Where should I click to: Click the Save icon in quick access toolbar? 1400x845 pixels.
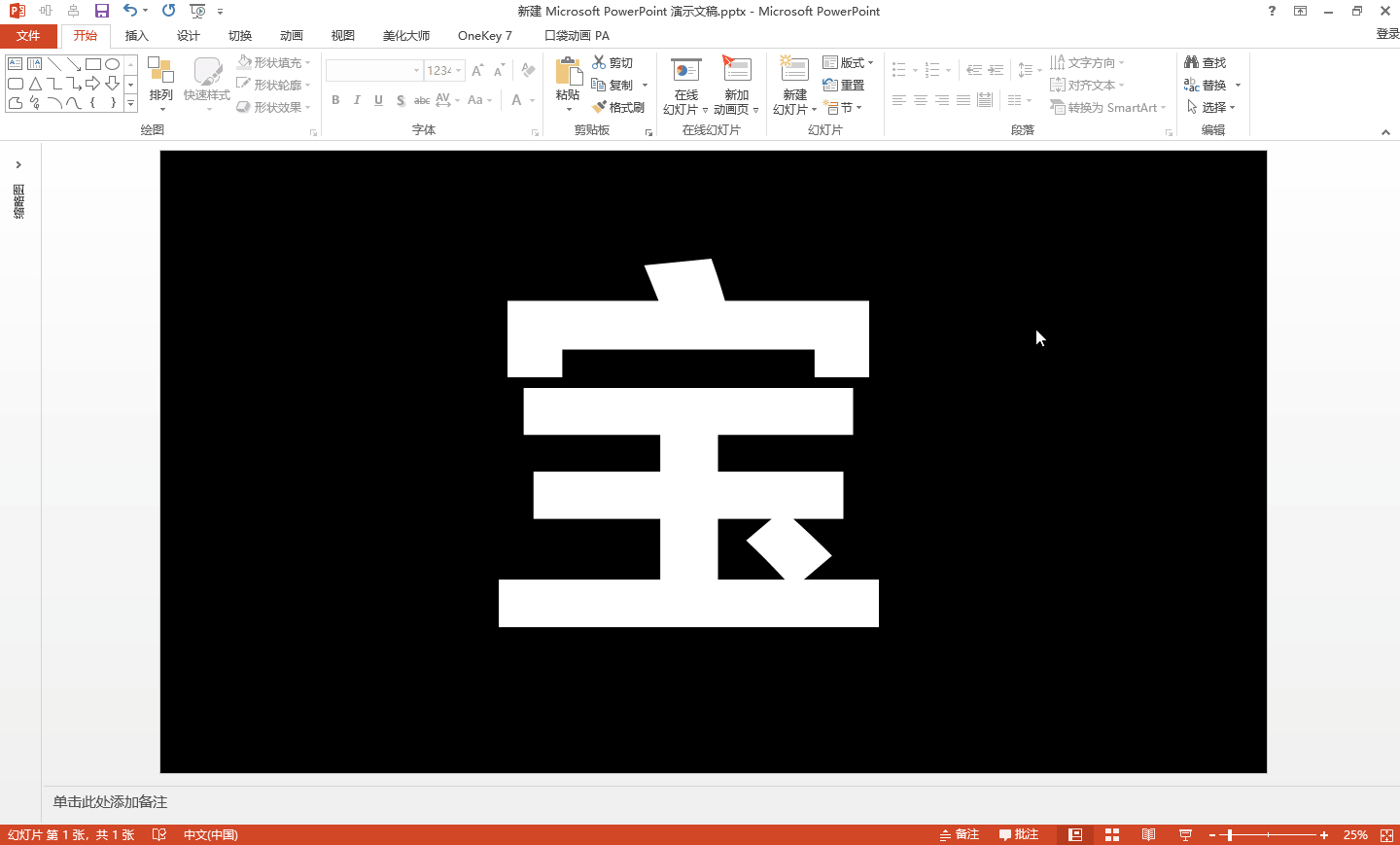(x=102, y=11)
